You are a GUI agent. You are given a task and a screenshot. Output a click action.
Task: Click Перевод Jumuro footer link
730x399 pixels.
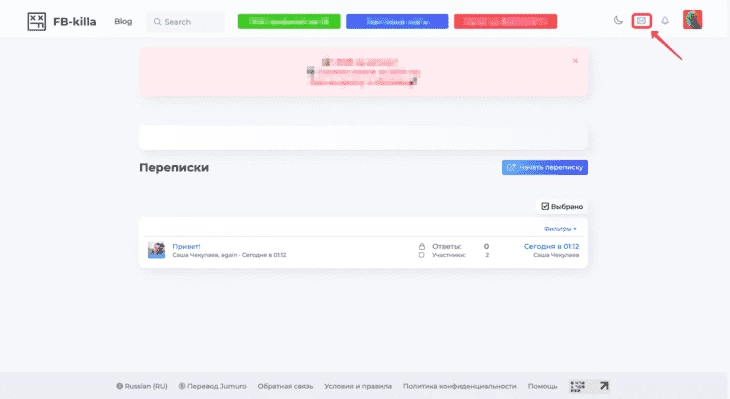(x=213, y=386)
